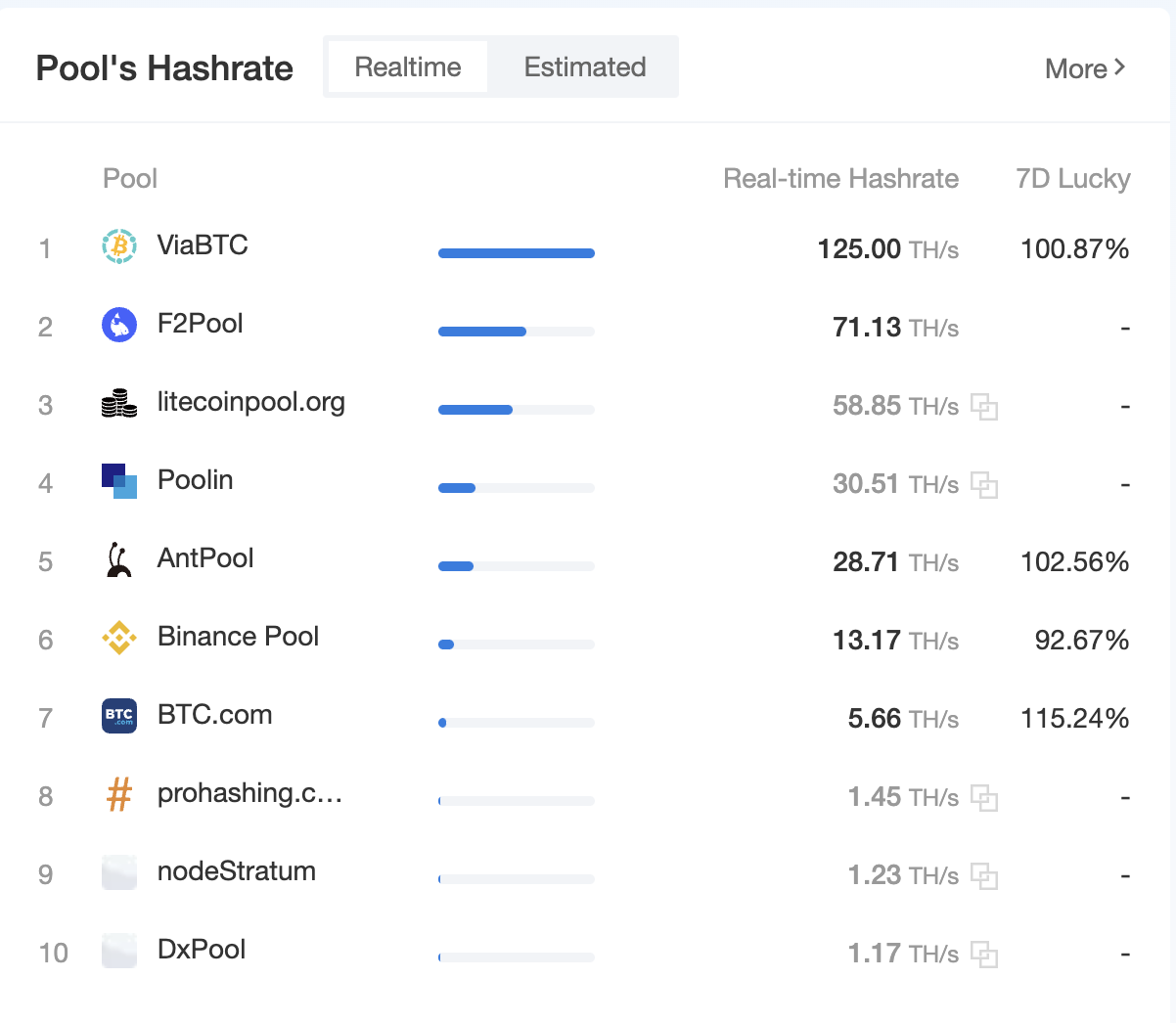Click the F2Pool hashrate share bar
The image size is (1176, 1023).
(516, 332)
